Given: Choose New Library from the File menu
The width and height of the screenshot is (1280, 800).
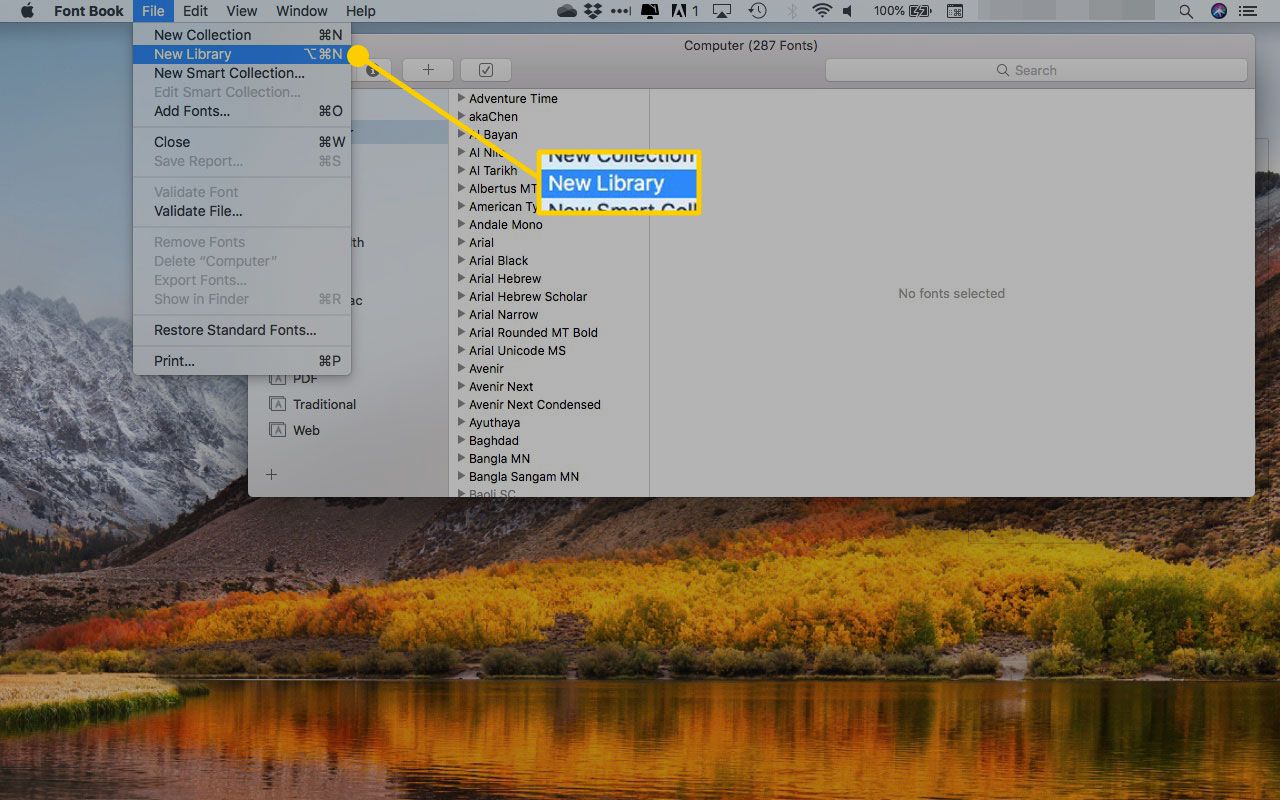Looking at the screenshot, I should 242,54.
